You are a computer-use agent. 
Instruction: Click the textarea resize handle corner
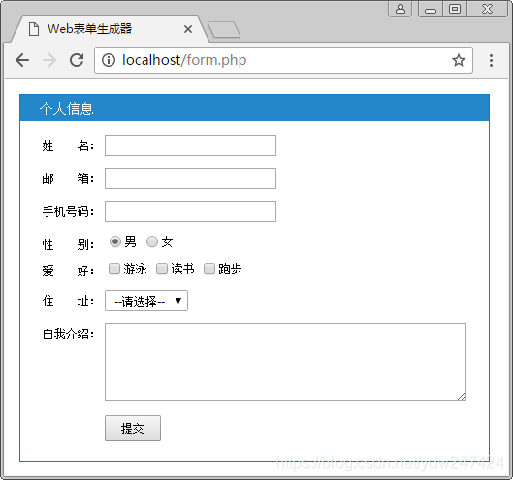462,396
